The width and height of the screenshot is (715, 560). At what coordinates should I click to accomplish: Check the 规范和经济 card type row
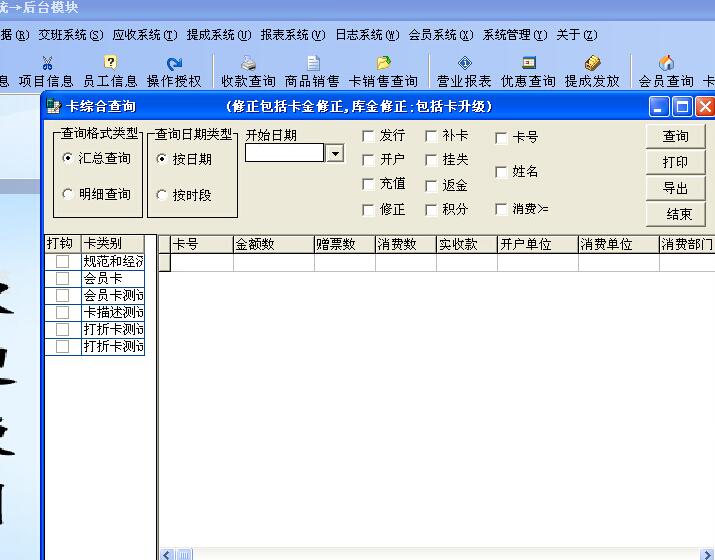coord(62,261)
